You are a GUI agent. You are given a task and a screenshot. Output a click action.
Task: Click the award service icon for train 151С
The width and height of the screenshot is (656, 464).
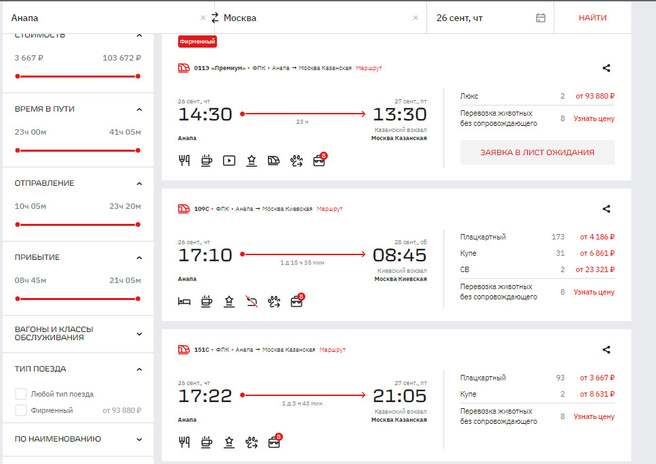pos(229,442)
